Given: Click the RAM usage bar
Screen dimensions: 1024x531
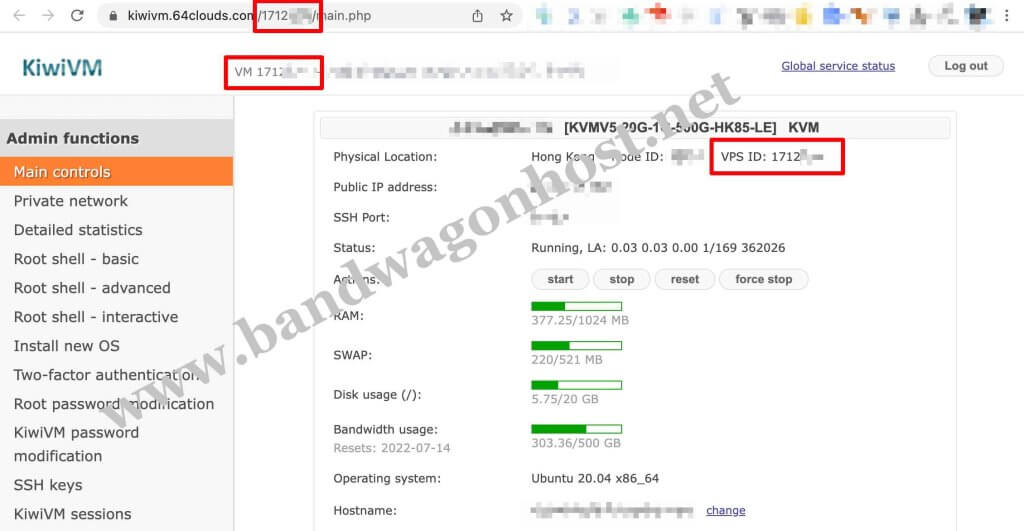Looking at the screenshot, I should (577, 306).
